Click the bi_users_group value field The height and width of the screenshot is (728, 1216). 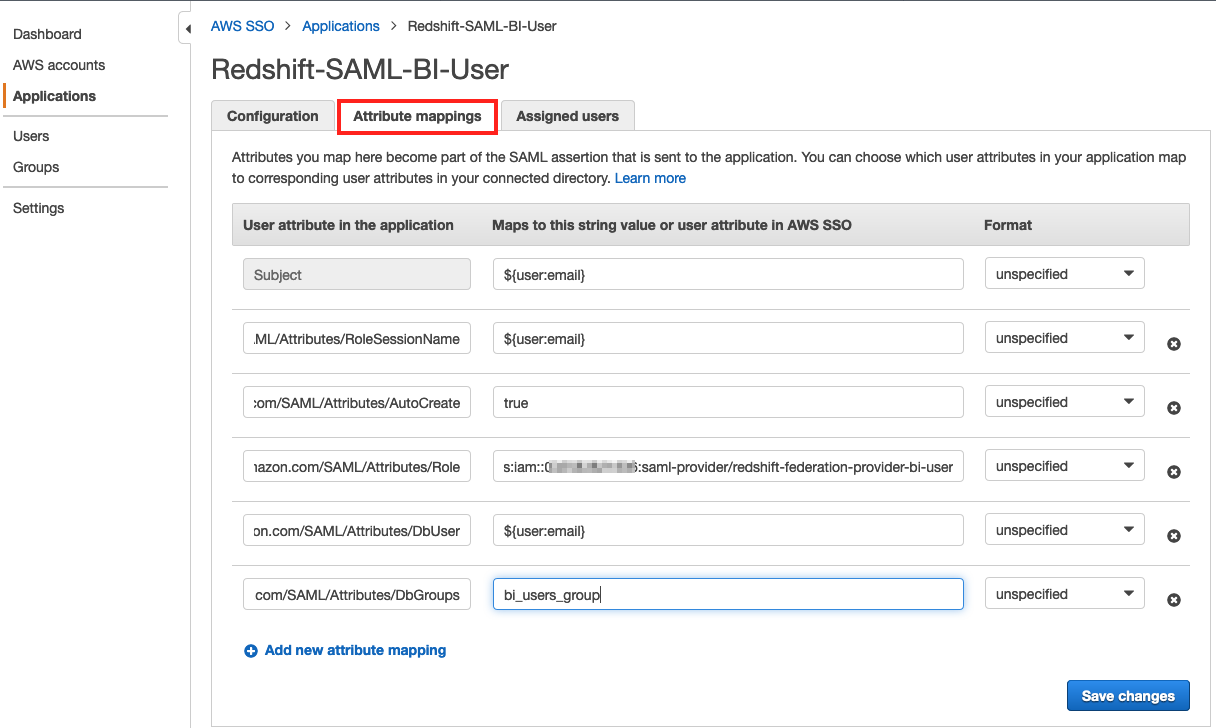tap(728, 594)
